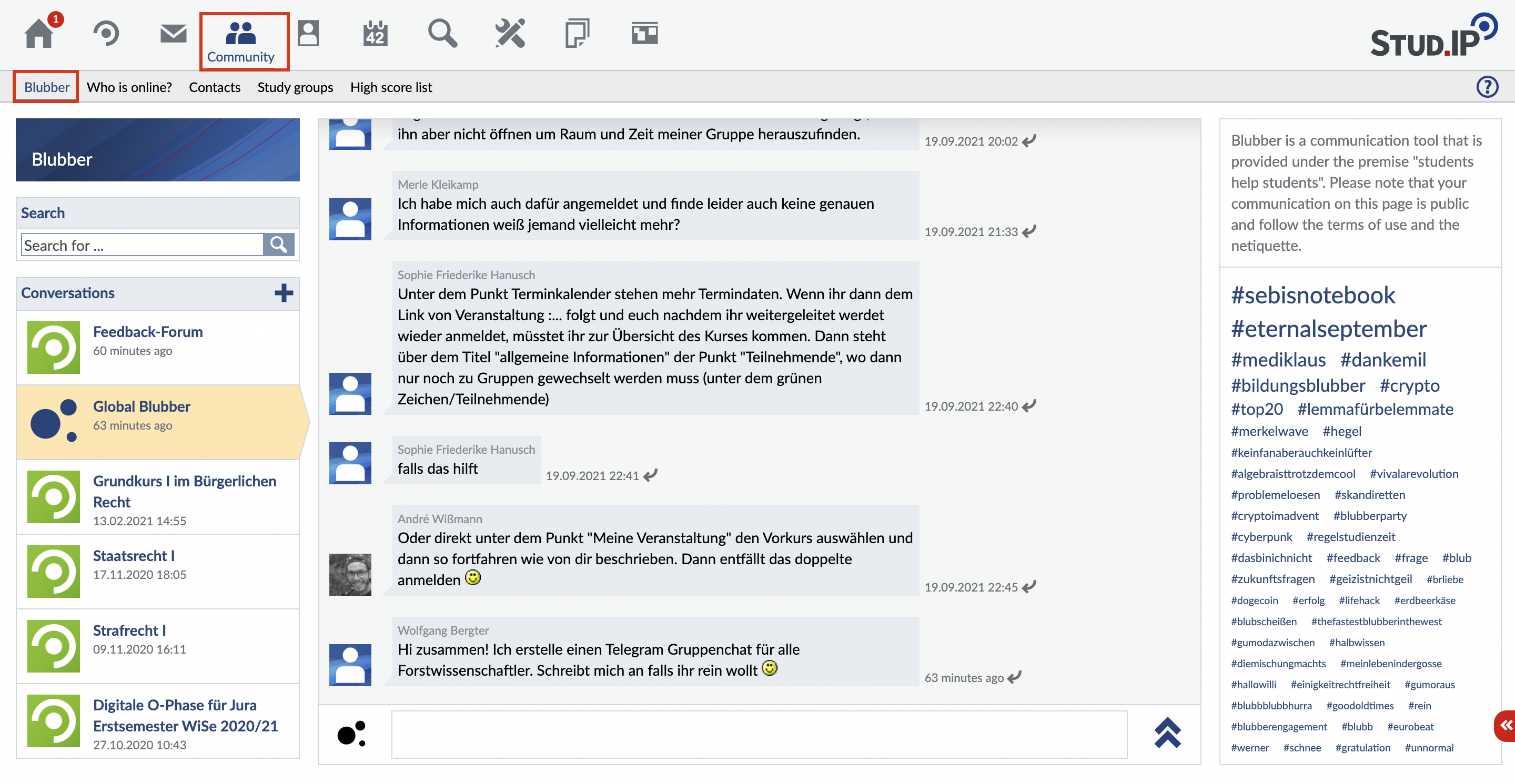The width and height of the screenshot is (1515, 784).
Task: Open the profile person icon in top bar
Action: [308, 34]
